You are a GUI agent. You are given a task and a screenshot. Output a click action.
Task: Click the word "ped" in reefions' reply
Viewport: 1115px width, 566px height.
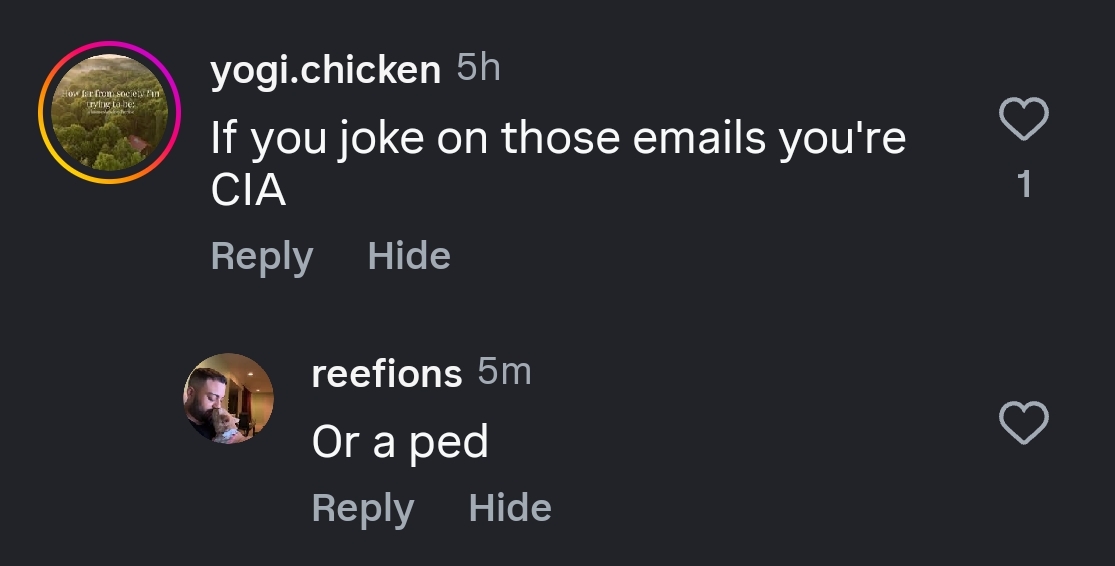click(x=448, y=442)
